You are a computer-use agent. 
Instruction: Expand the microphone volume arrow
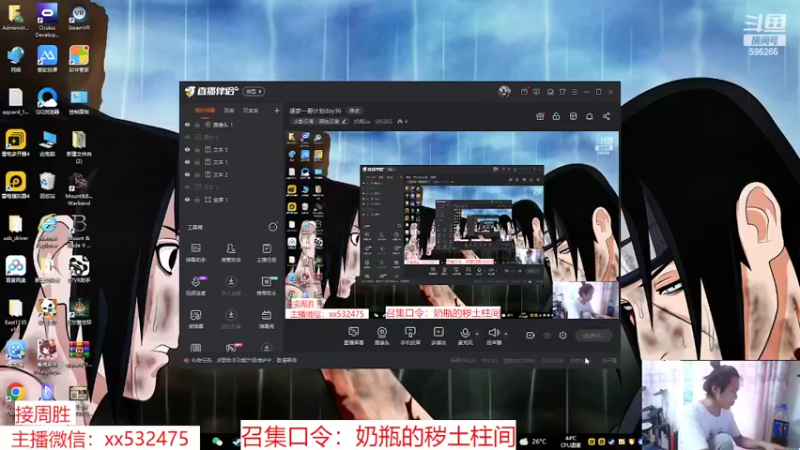click(477, 334)
